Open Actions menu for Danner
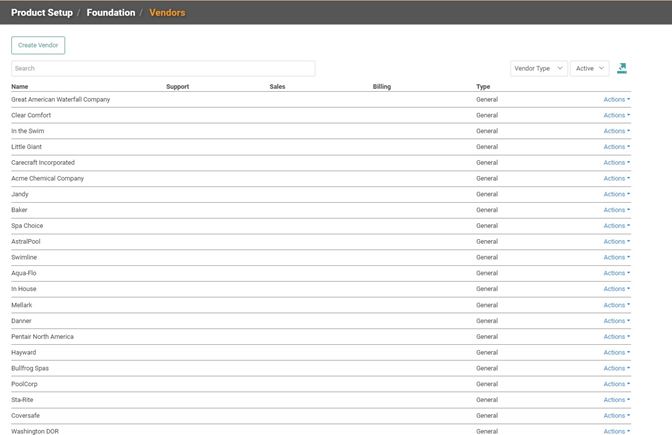This screenshot has width=672, height=435. point(617,321)
